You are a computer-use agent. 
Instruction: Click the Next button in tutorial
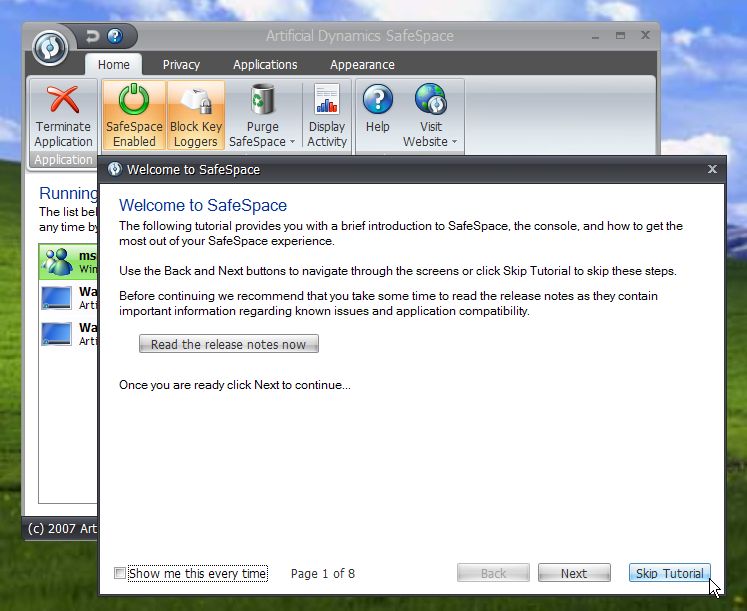[574, 573]
